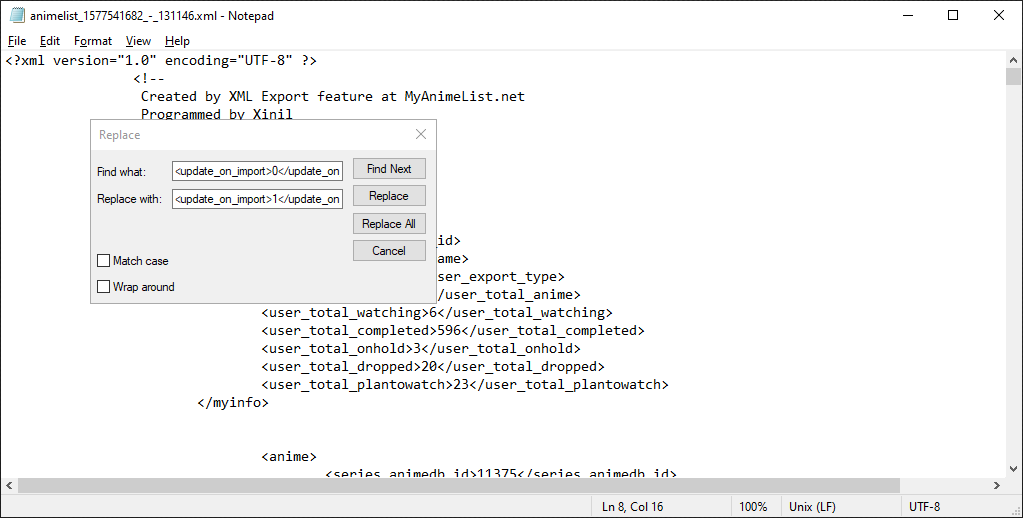Enable the Match case checkbox

coord(104,261)
